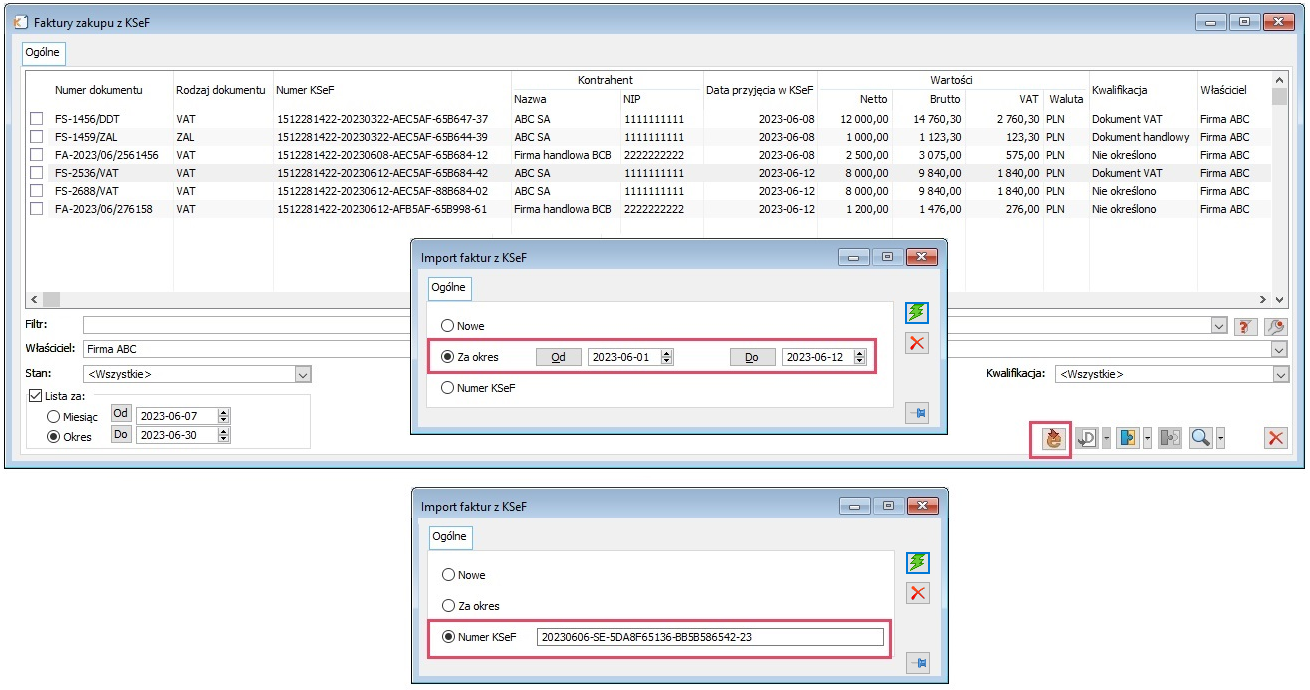Open dropdown arrow next to the D document icon
1310x690 pixels.
coord(1106,438)
